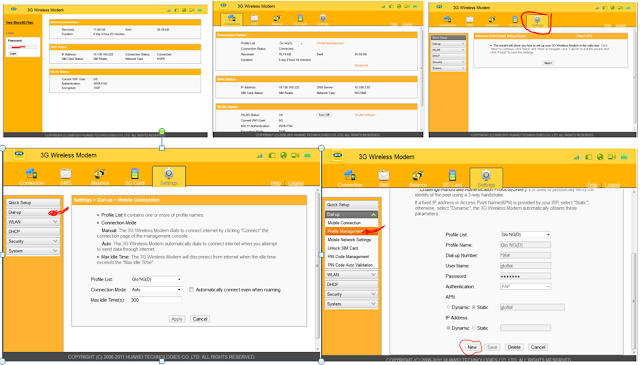Click the Max Idle Time field showing 300
The image size is (640, 365).
pyautogui.click(x=156, y=300)
